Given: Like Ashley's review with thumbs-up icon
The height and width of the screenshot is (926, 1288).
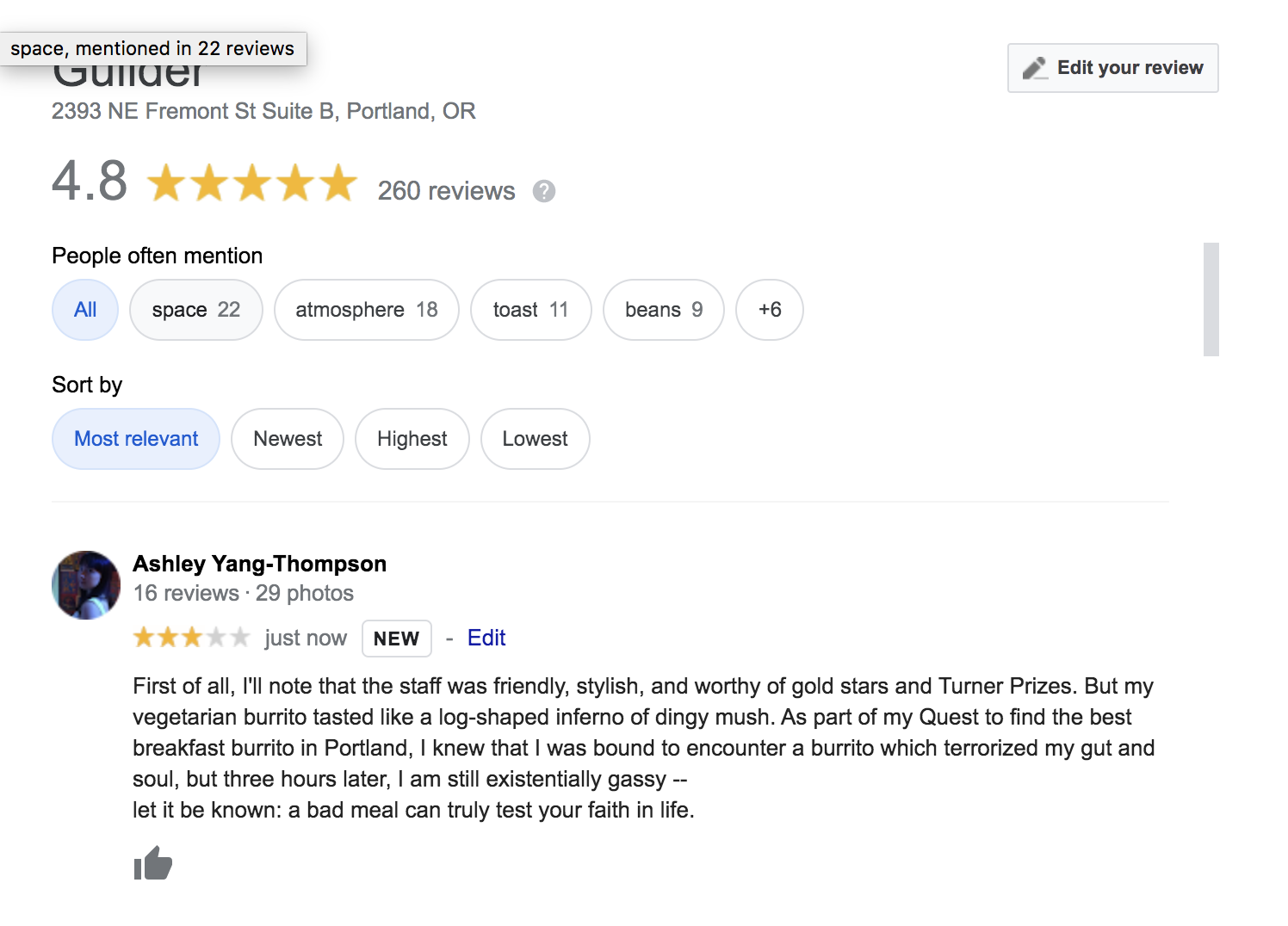Looking at the screenshot, I should point(153,863).
